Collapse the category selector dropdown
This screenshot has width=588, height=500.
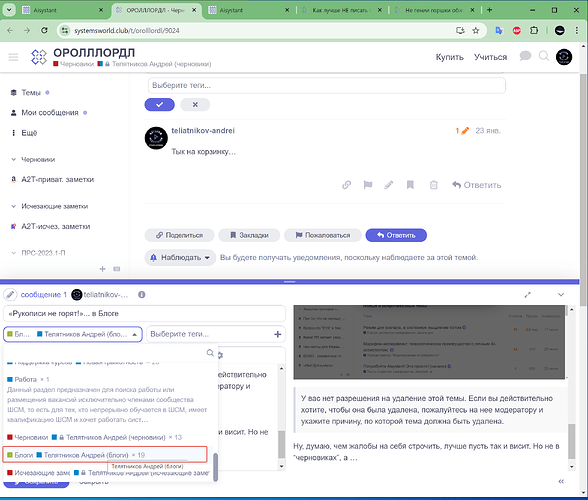click(x=135, y=334)
